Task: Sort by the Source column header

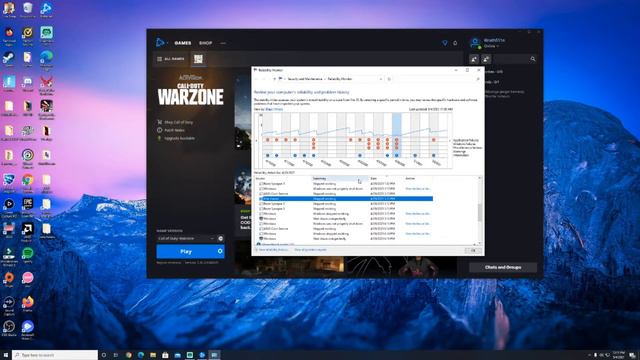Action: pos(283,178)
